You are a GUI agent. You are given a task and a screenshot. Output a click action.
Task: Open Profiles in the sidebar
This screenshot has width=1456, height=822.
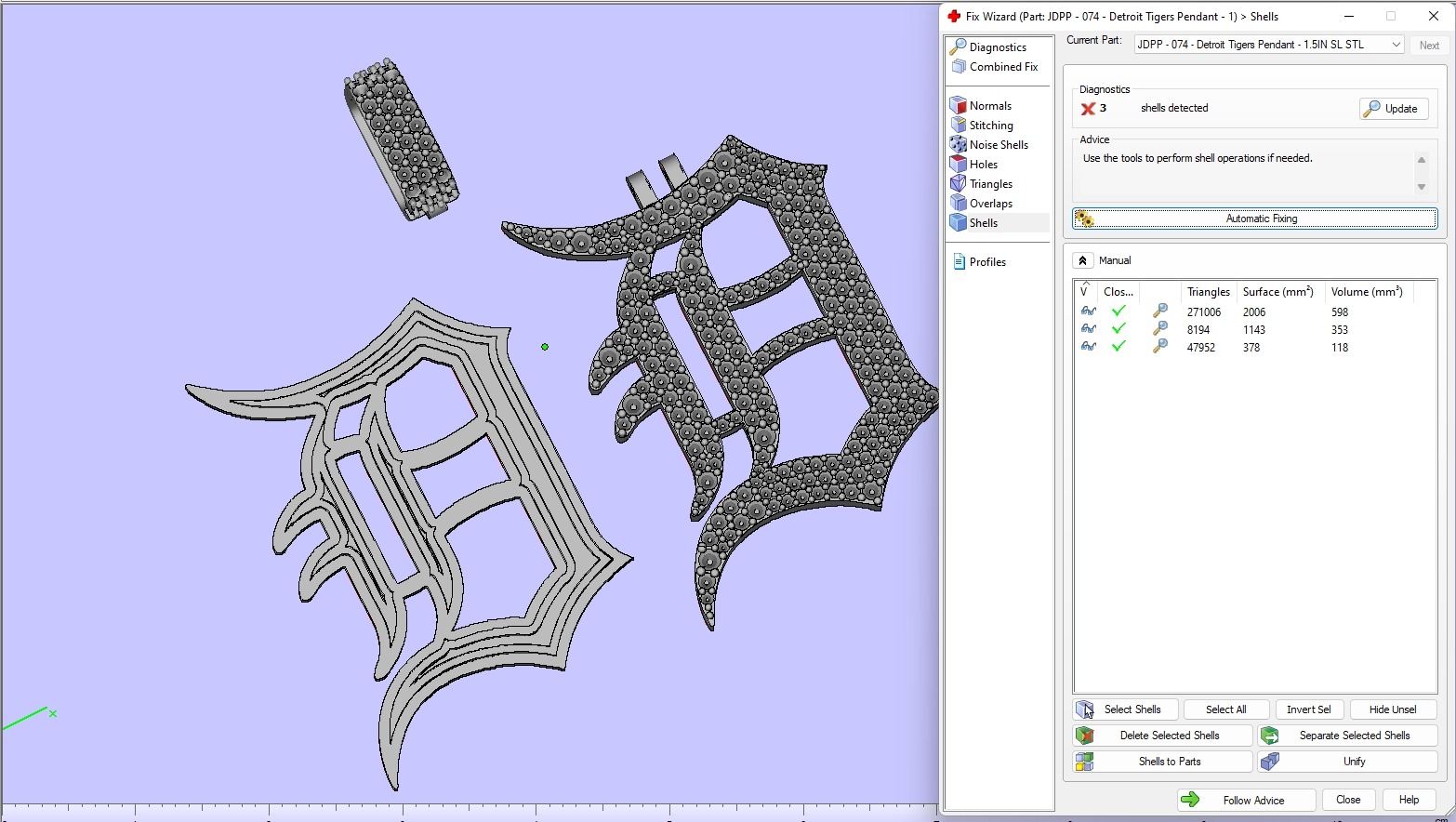coord(987,262)
